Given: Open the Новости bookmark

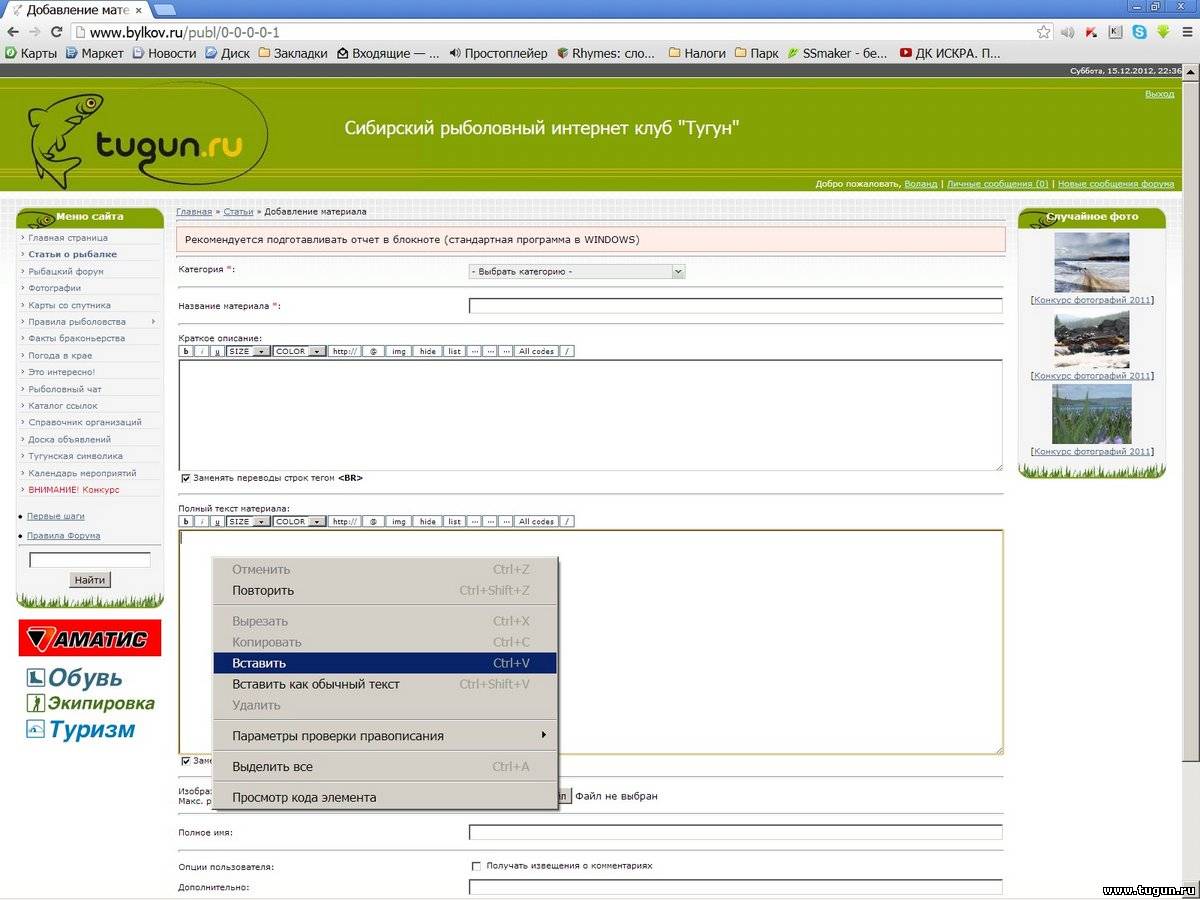Looking at the screenshot, I should pos(165,53).
